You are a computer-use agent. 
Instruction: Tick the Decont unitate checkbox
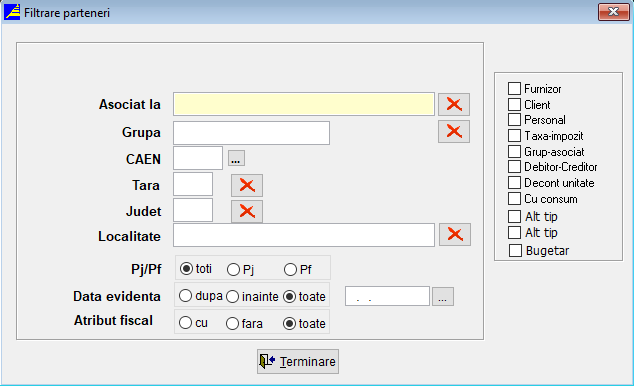pos(514,182)
